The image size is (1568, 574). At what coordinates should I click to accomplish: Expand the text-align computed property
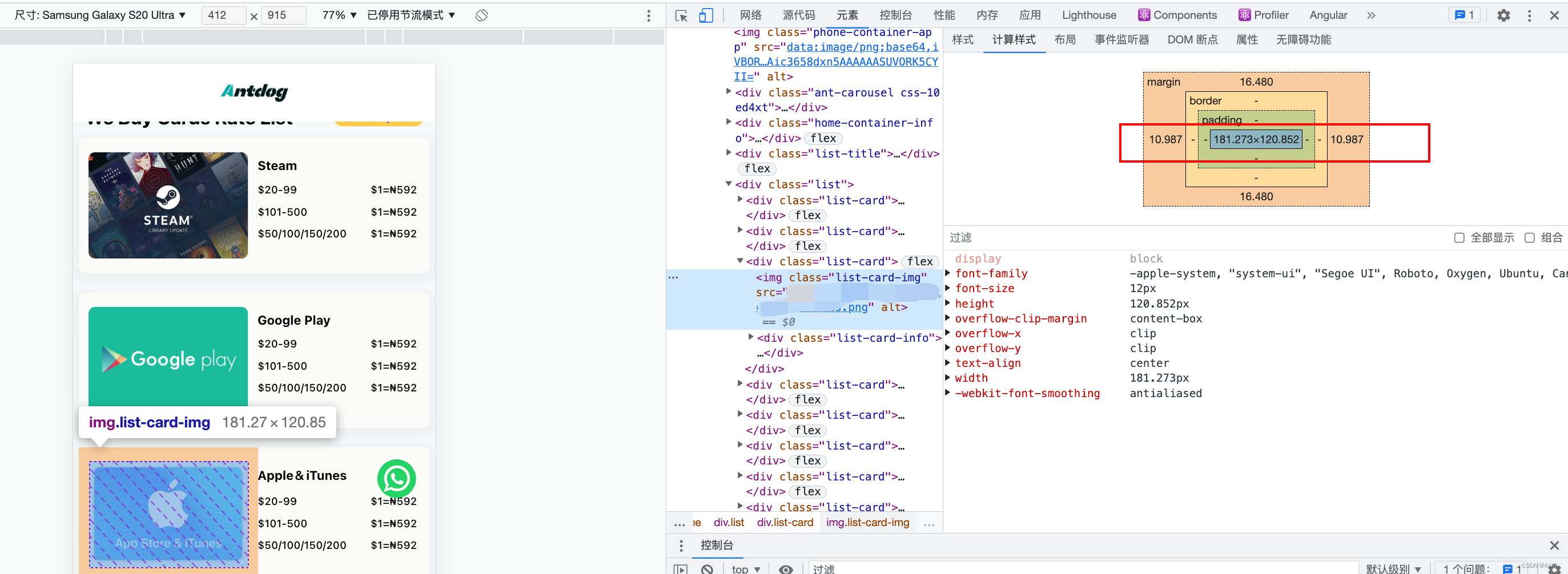(x=948, y=363)
